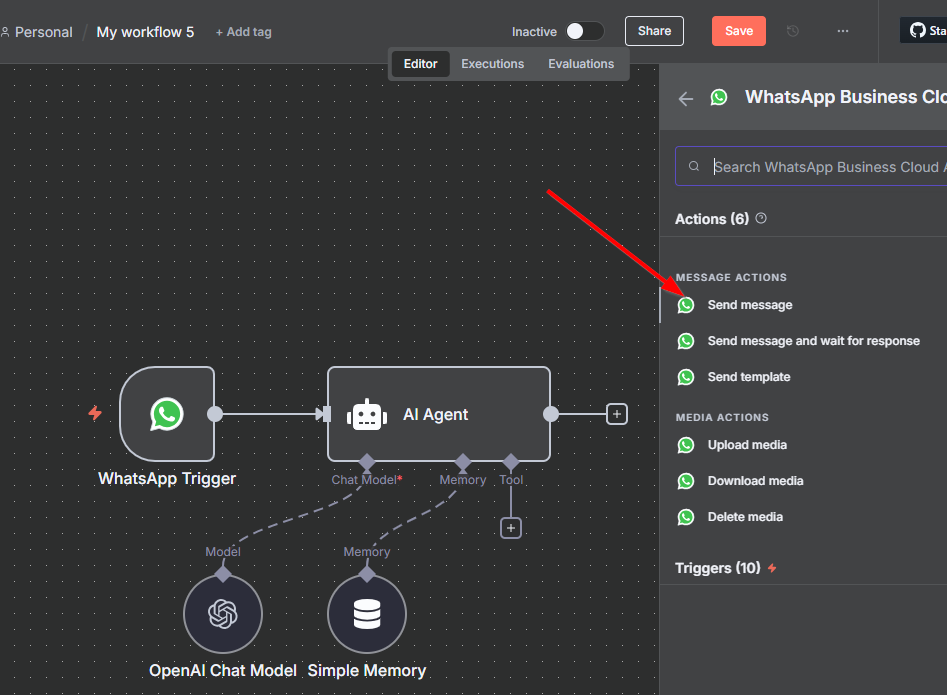Viewport: 947px width, 695px height.
Task: Click the WhatsApp icon beside Delete media
Action: [686, 517]
